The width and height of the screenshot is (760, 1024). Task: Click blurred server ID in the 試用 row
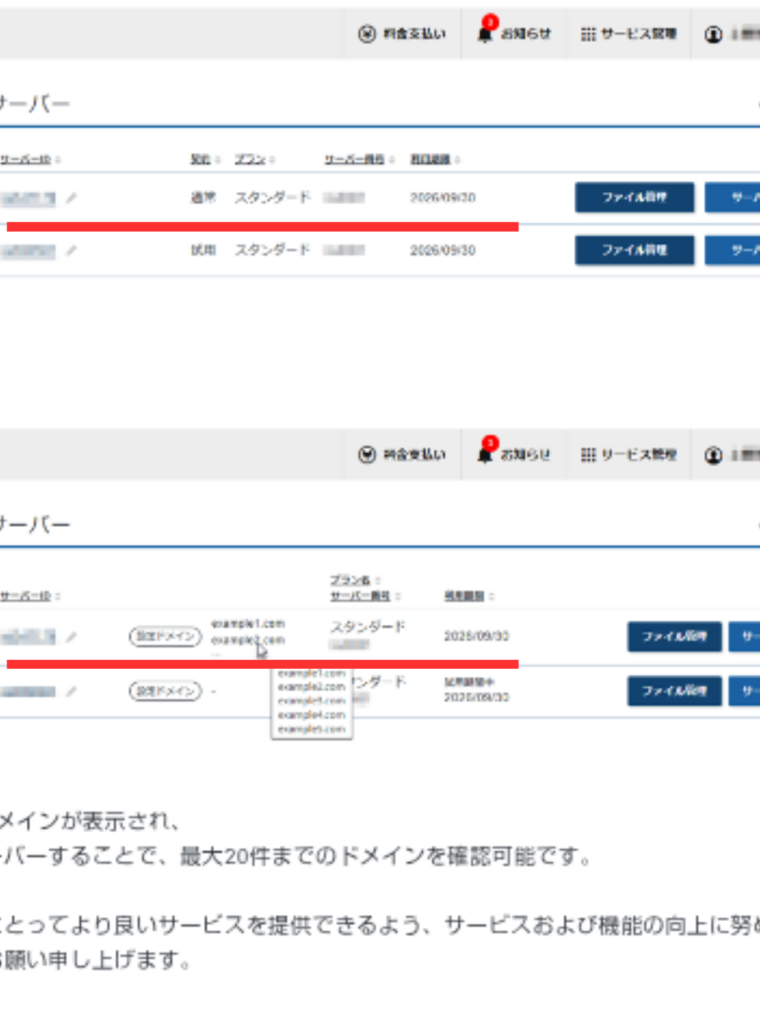tap(28, 250)
